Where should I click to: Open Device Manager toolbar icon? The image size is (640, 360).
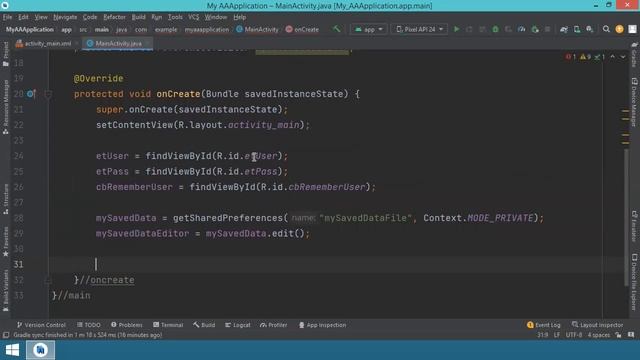pyautogui.click(x=577, y=29)
